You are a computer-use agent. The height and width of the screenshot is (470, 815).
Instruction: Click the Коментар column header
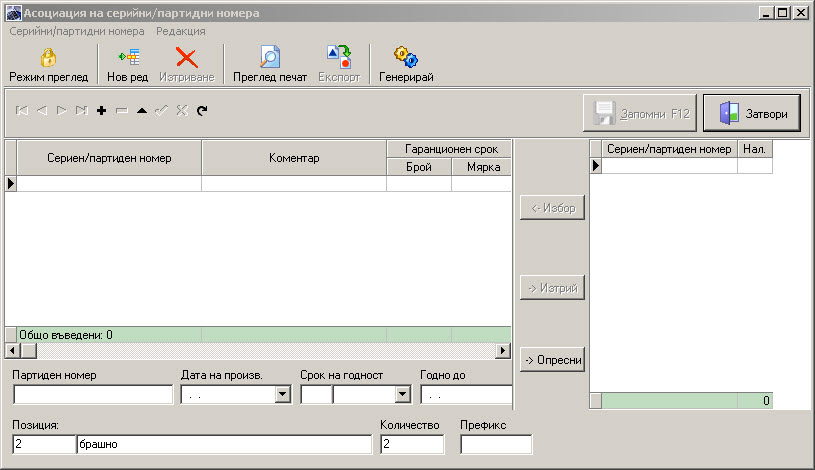[294, 158]
